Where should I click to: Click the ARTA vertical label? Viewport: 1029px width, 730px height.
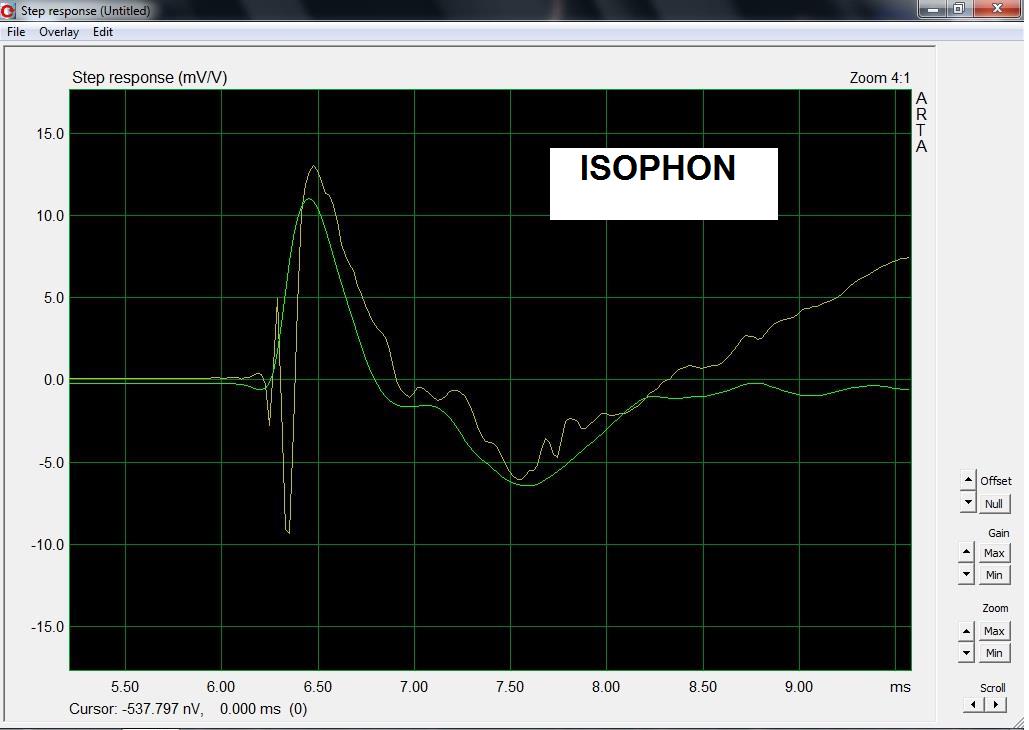tap(921, 123)
